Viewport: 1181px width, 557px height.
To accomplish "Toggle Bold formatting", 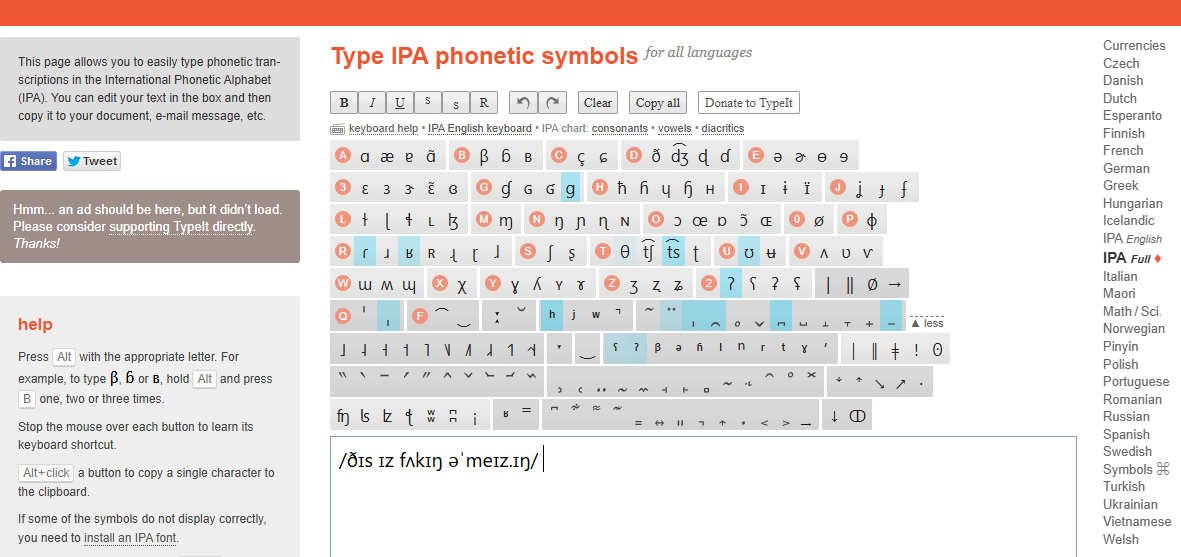I will 344,102.
